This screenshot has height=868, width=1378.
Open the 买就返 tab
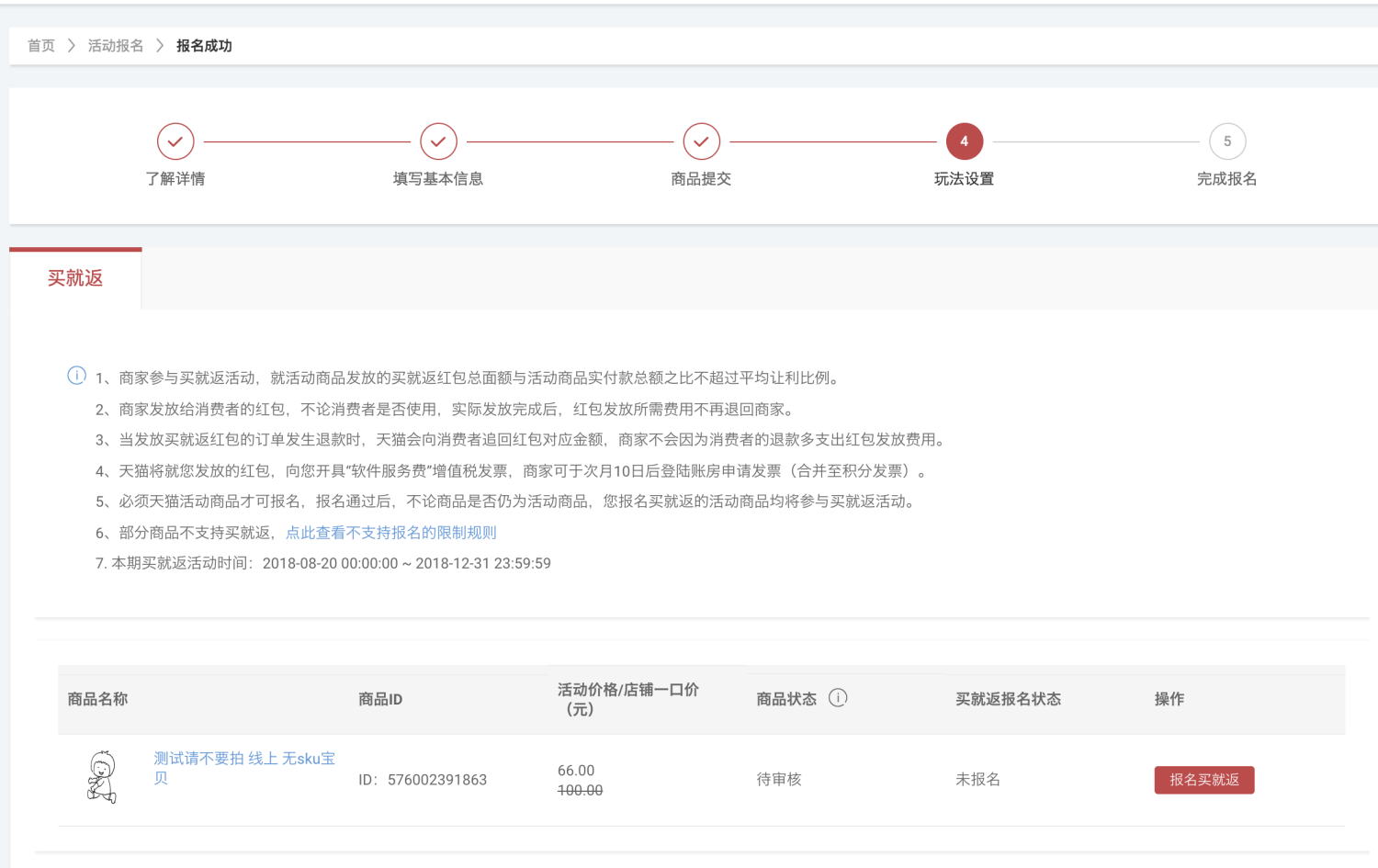tap(75, 278)
